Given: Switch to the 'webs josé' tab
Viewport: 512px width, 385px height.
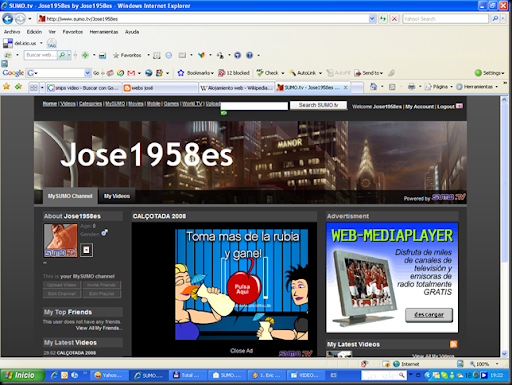Looking at the screenshot, I should (160, 88).
